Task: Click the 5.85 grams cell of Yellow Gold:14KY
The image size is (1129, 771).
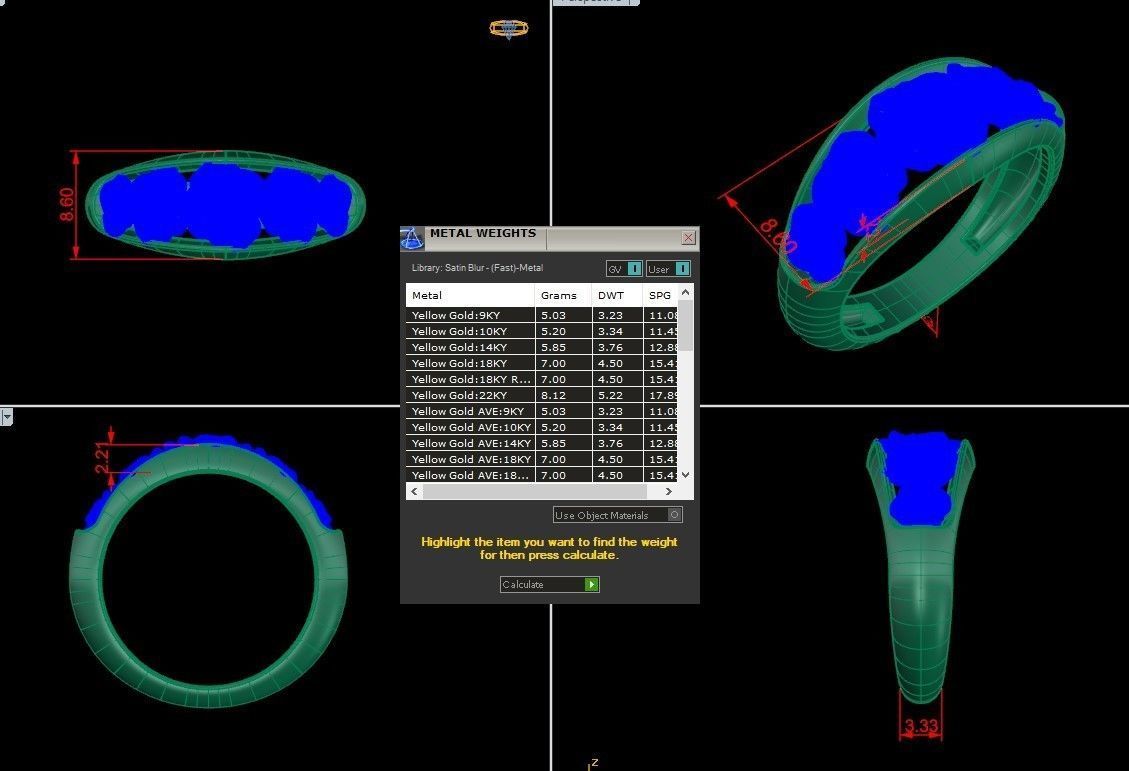Action: (x=563, y=347)
